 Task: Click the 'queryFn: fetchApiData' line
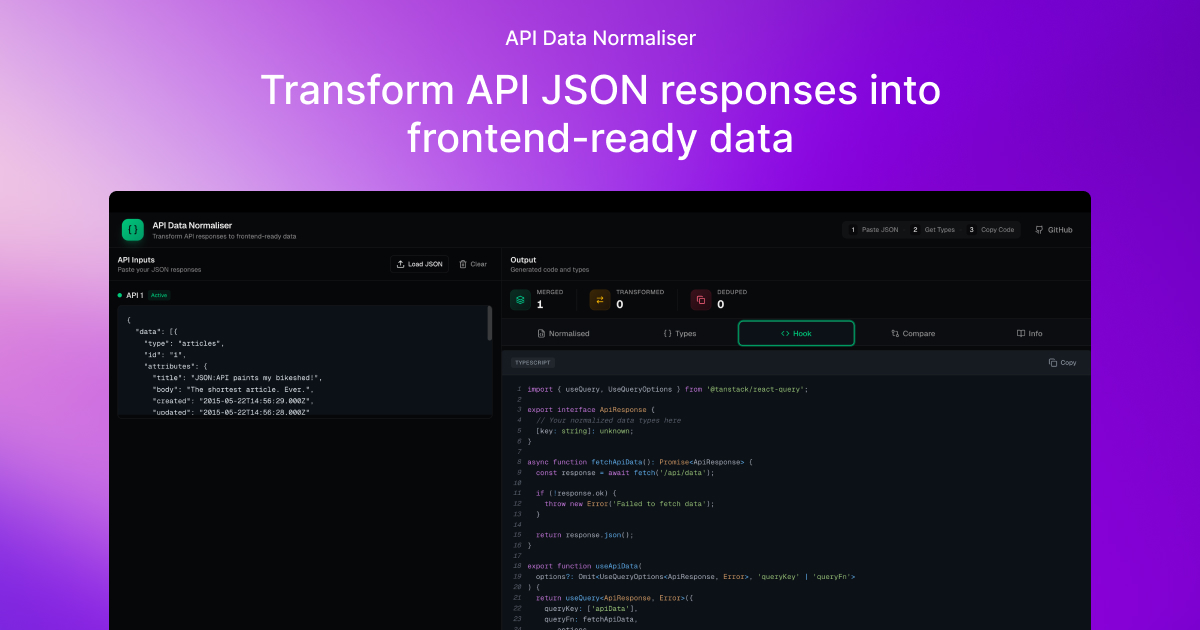tap(590, 619)
